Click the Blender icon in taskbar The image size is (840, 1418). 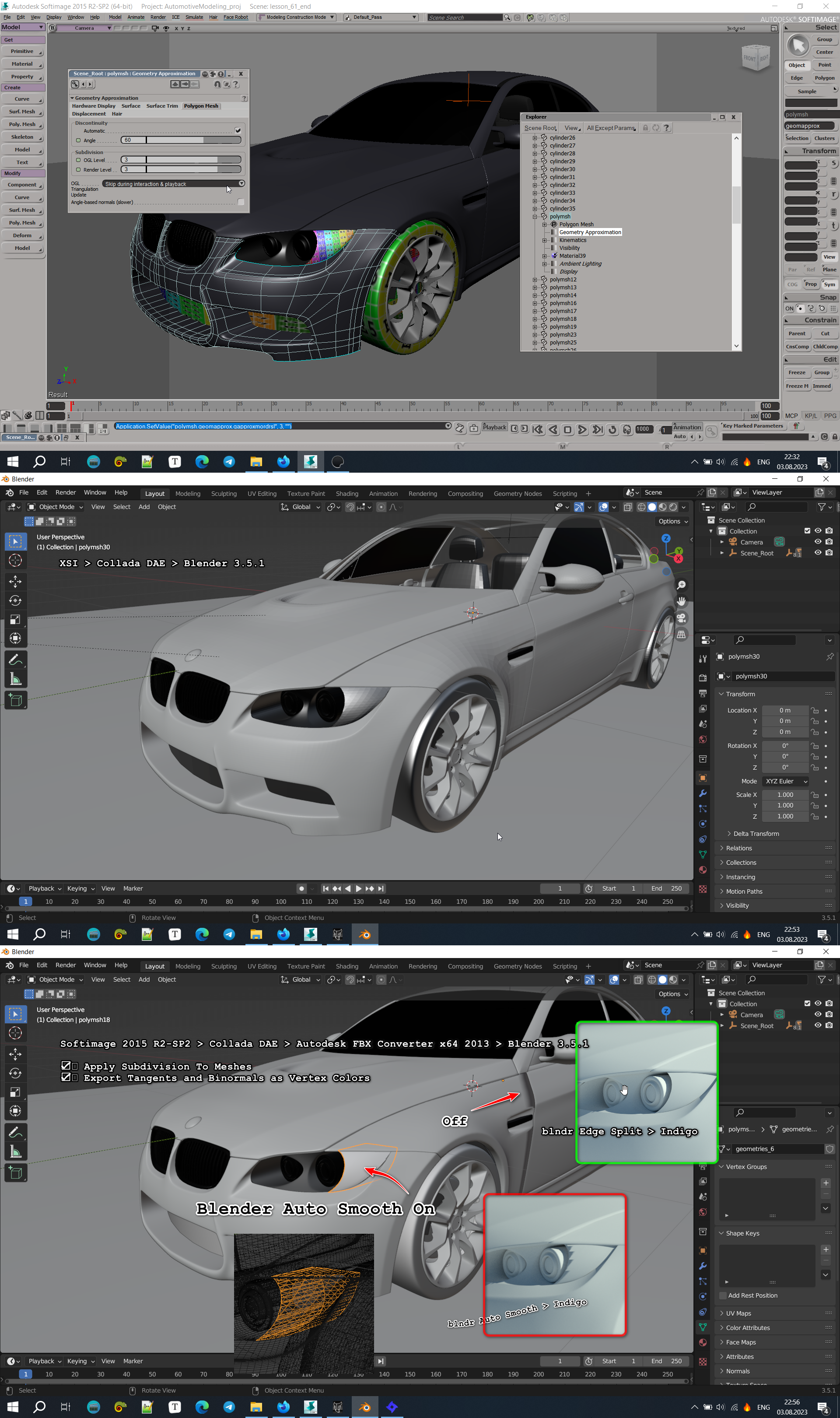[x=364, y=934]
